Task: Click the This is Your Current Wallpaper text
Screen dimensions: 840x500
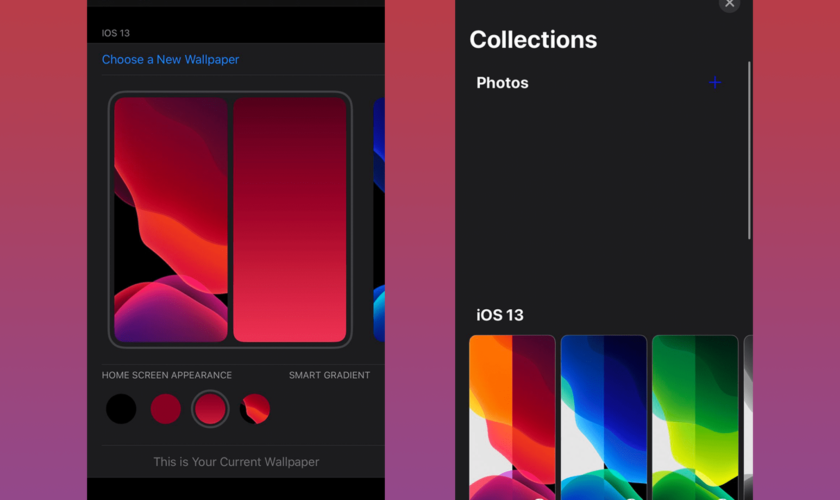Action: [x=236, y=462]
